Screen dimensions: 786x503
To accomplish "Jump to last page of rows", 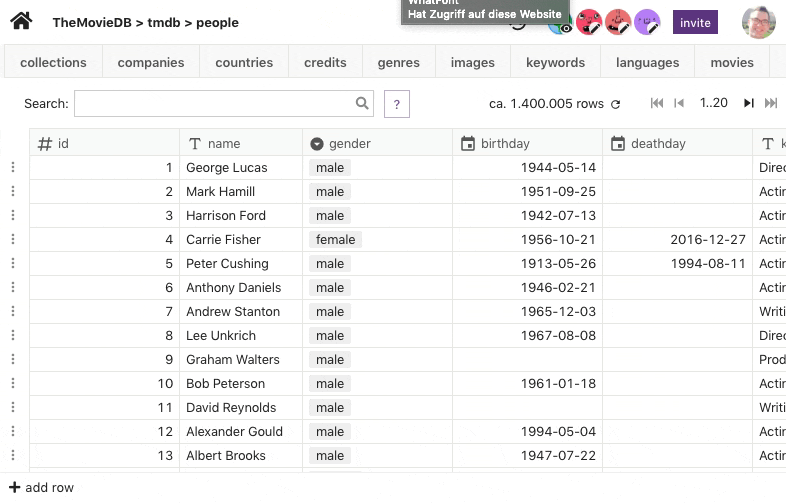I will (771, 103).
